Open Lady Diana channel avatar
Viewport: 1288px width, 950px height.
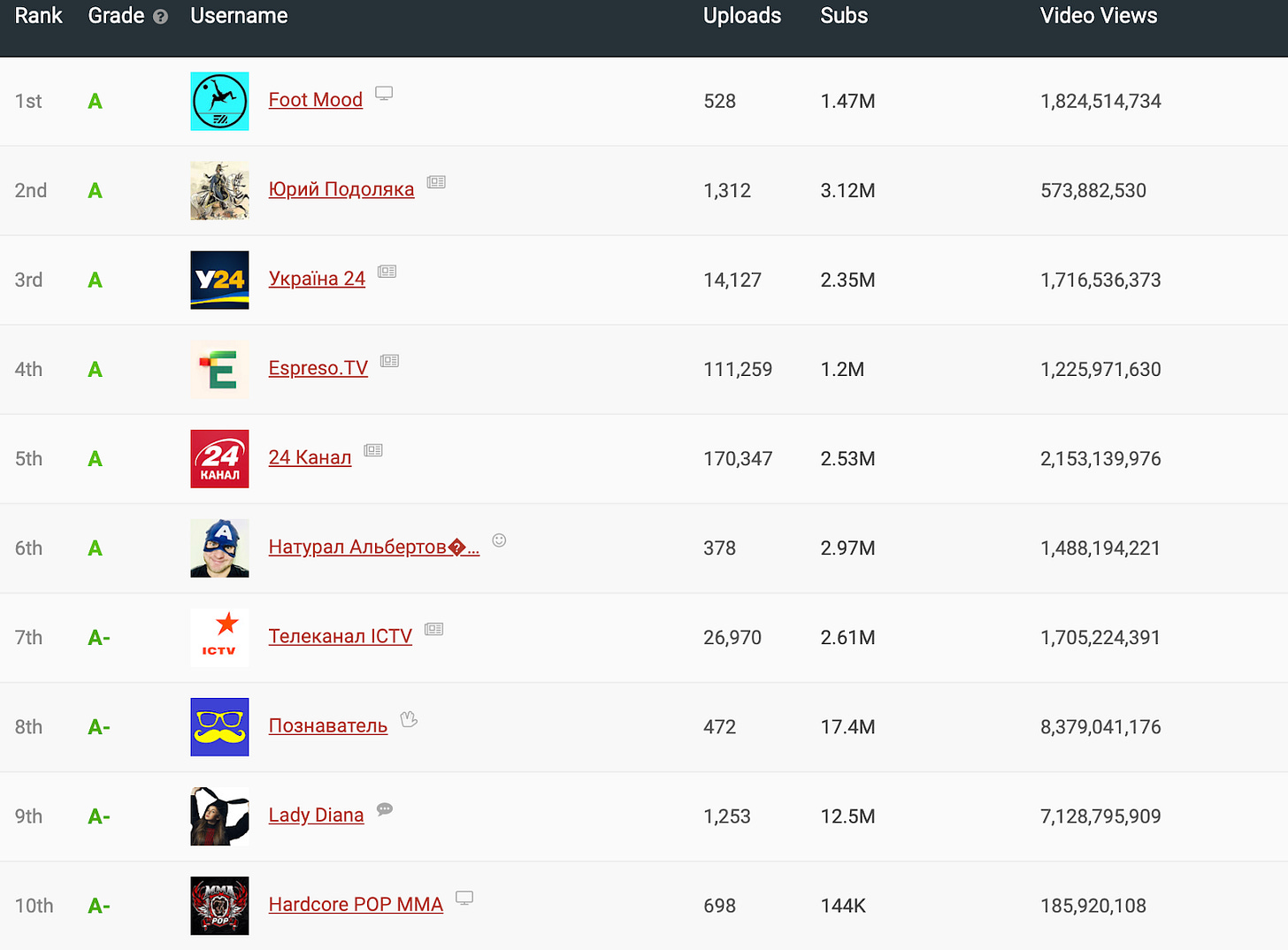pyautogui.click(x=219, y=816)
